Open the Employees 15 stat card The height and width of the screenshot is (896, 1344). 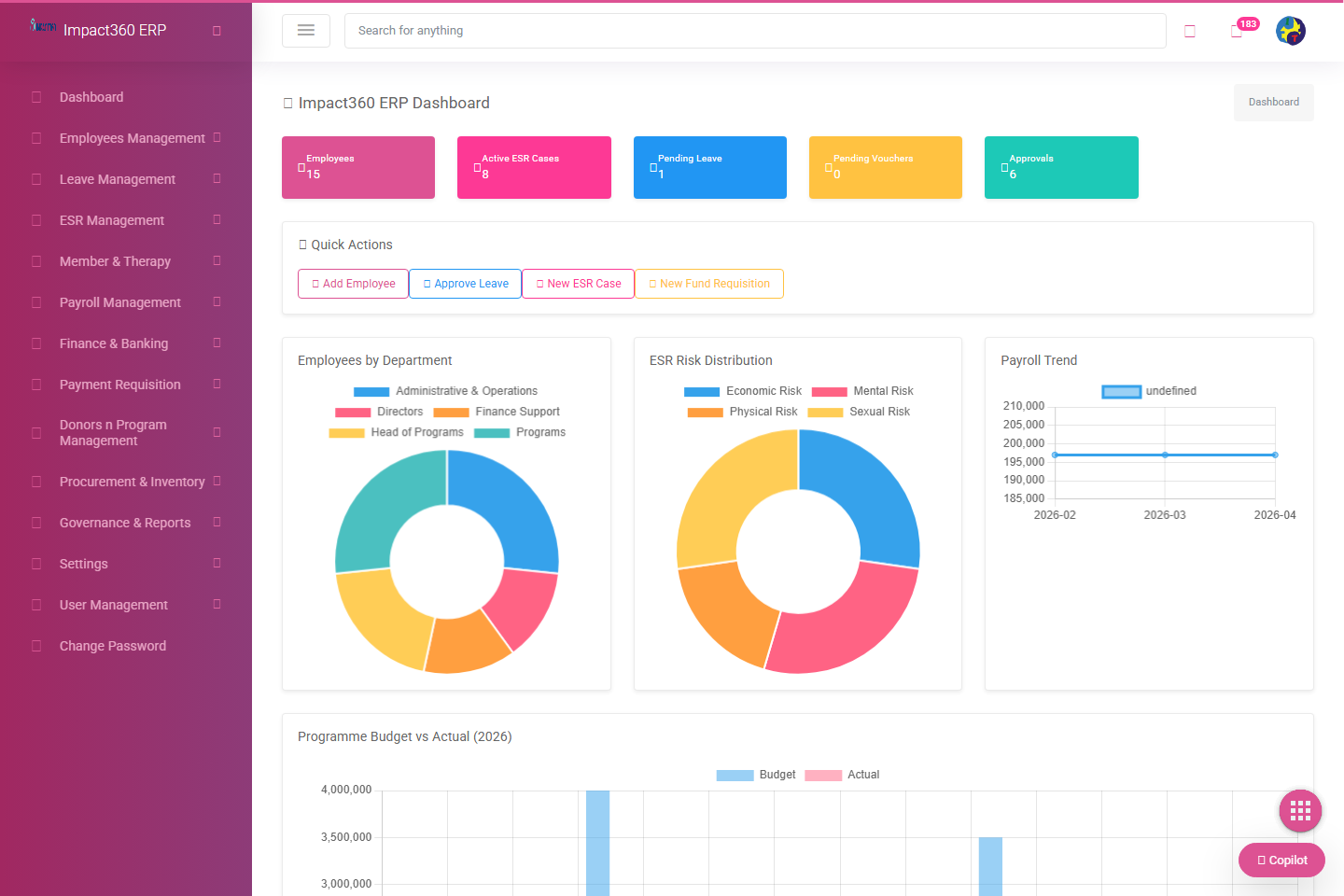click(x=358, y=167)
